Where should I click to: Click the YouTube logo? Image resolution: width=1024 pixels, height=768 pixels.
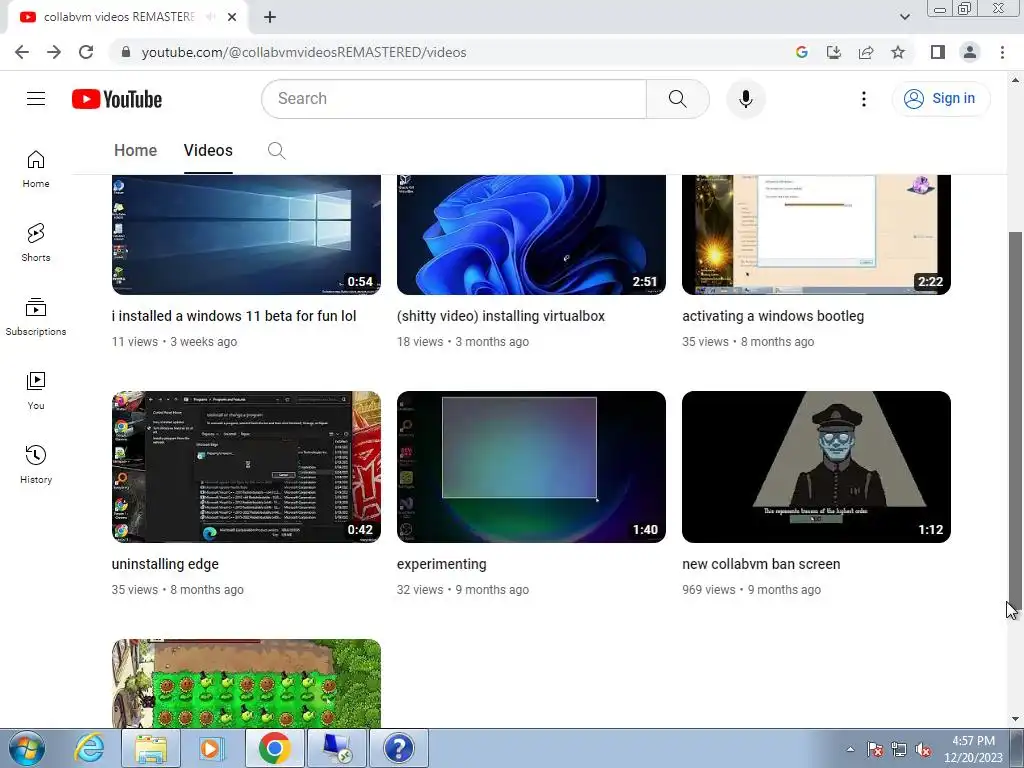point(117,99)
